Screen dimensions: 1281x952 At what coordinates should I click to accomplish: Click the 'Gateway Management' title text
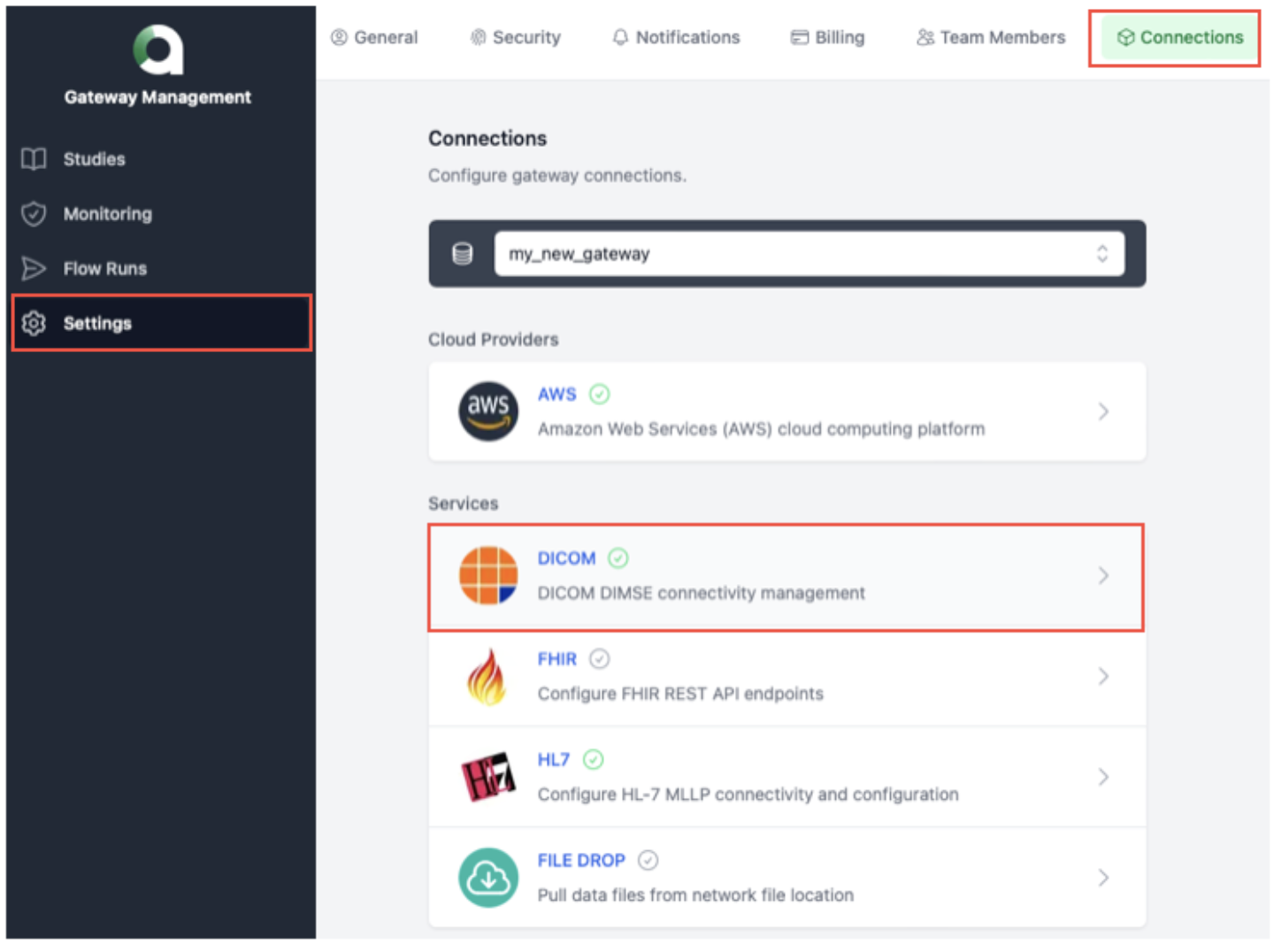(x=157, y=97)
